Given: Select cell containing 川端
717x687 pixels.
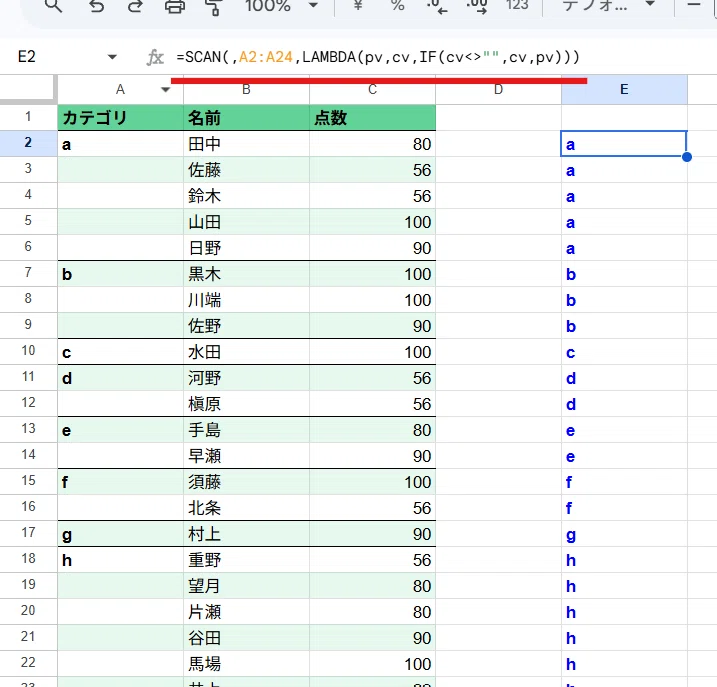Looking at the screenshot, I should click(x=246, y=301).
